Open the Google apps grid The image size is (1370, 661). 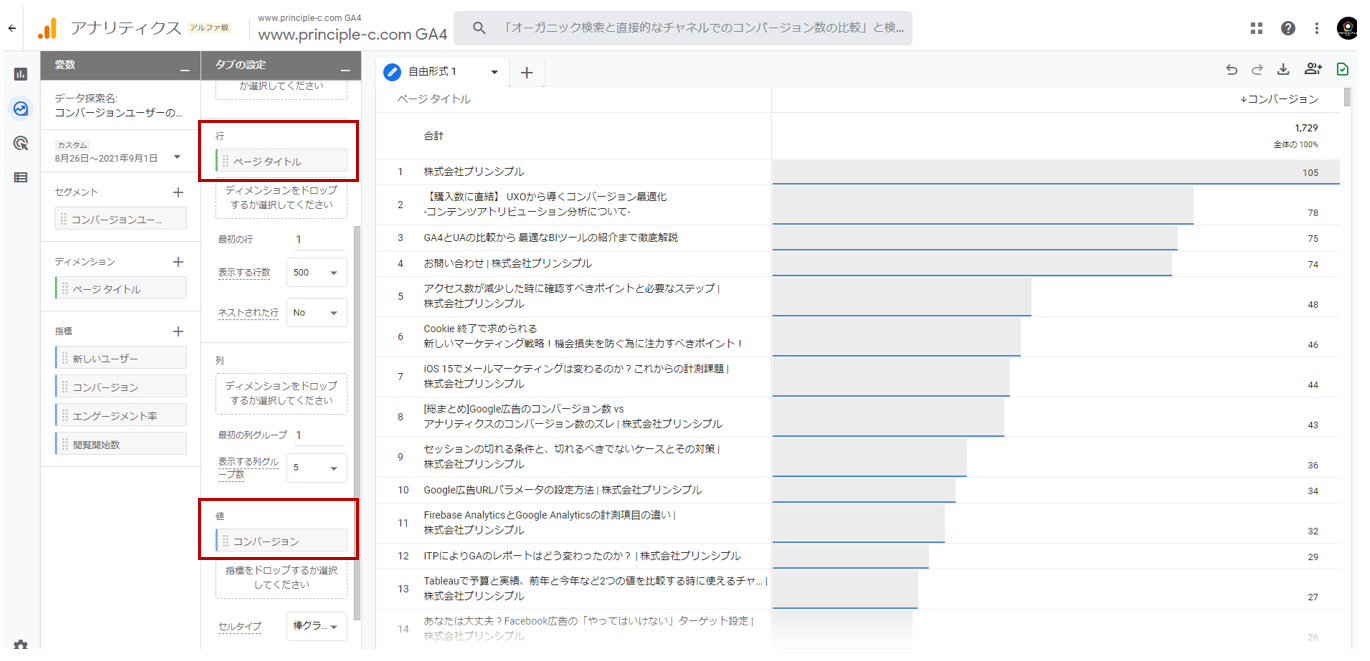[x=1256, y=28]
